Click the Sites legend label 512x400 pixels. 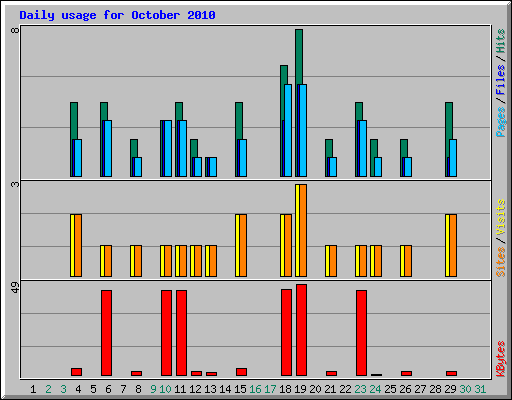point(500,262)
